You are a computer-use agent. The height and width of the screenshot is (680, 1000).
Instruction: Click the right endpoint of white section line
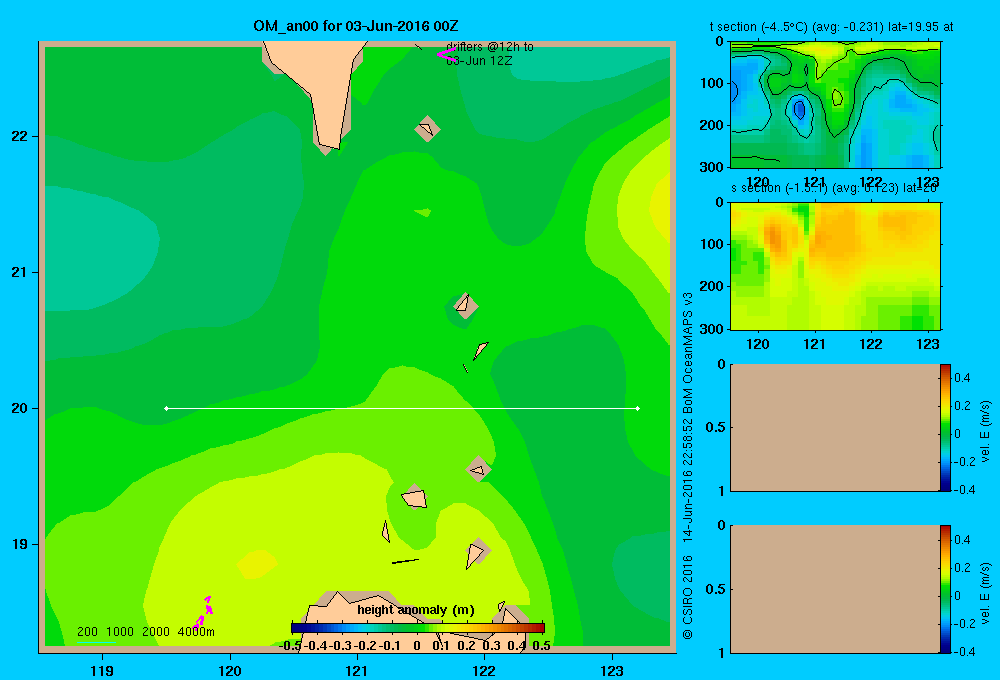point(638,408)
